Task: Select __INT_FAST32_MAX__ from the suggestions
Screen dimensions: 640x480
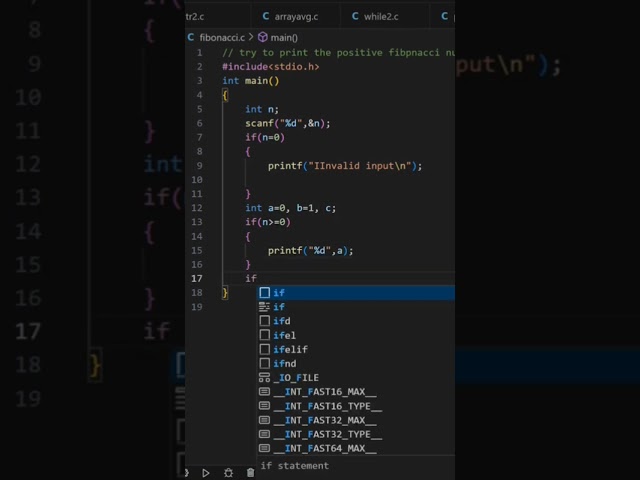Action: tap(356, 420)
